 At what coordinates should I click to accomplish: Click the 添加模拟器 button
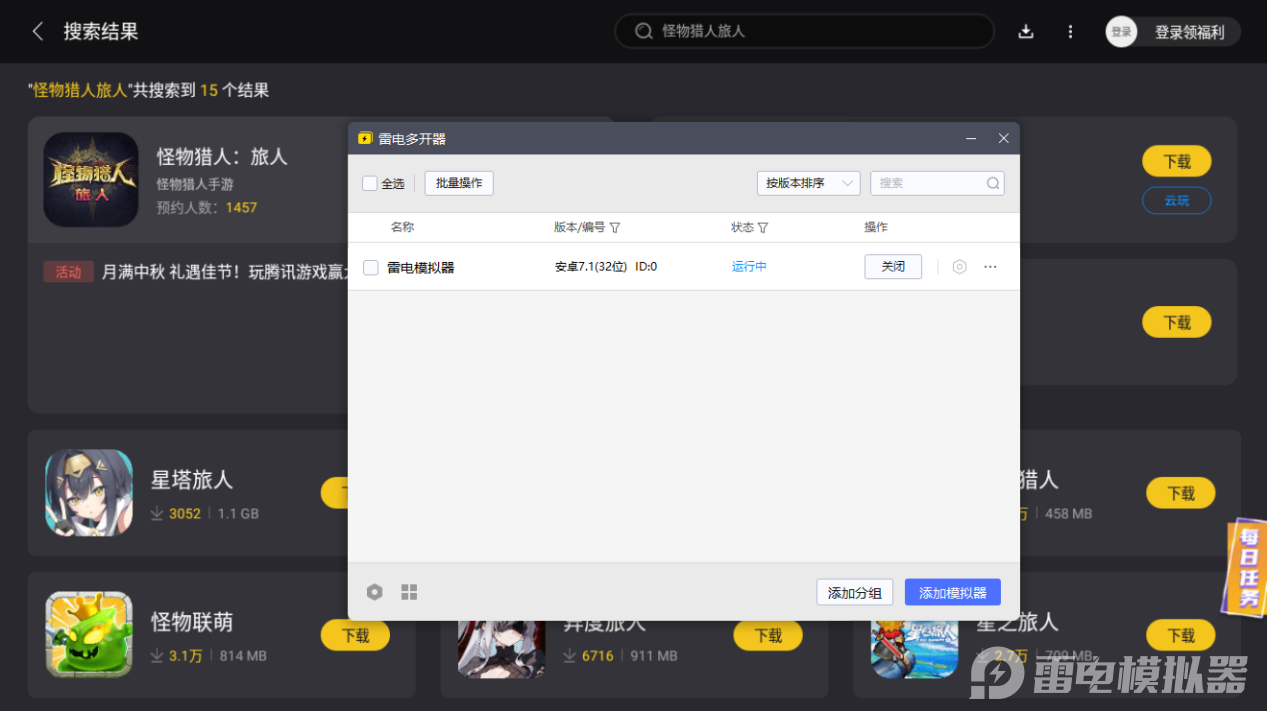[952, 592]
